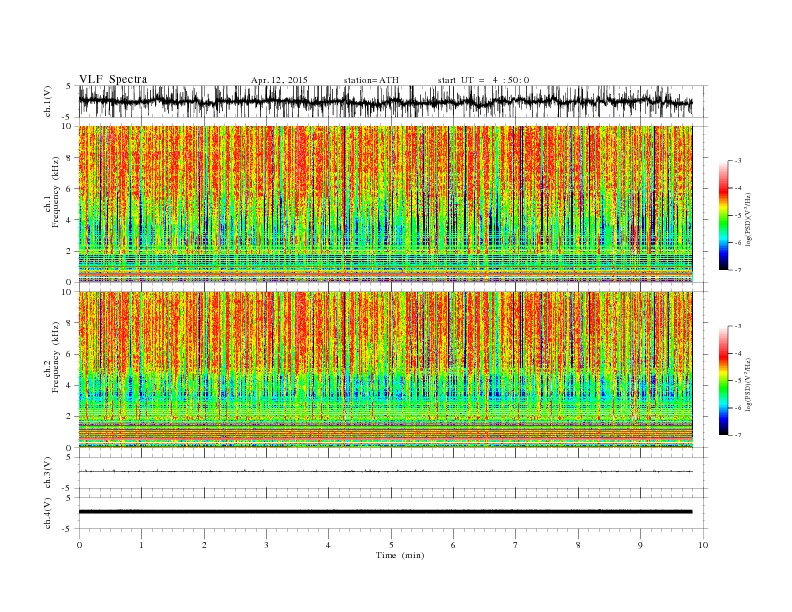The width and height of the screenshot is (792, 612).
Task: Click inside the ch.1 spectrogram panel
Action: coord(385,204)
